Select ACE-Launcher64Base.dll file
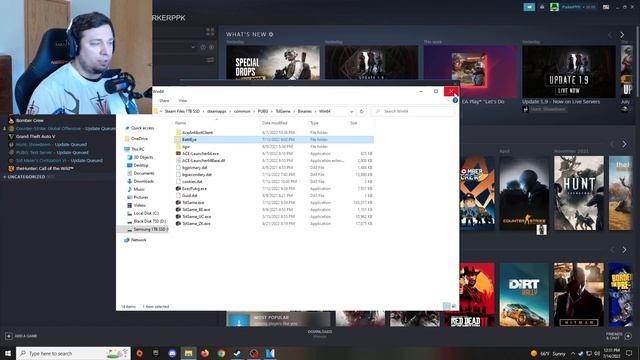 pos(204,160)
